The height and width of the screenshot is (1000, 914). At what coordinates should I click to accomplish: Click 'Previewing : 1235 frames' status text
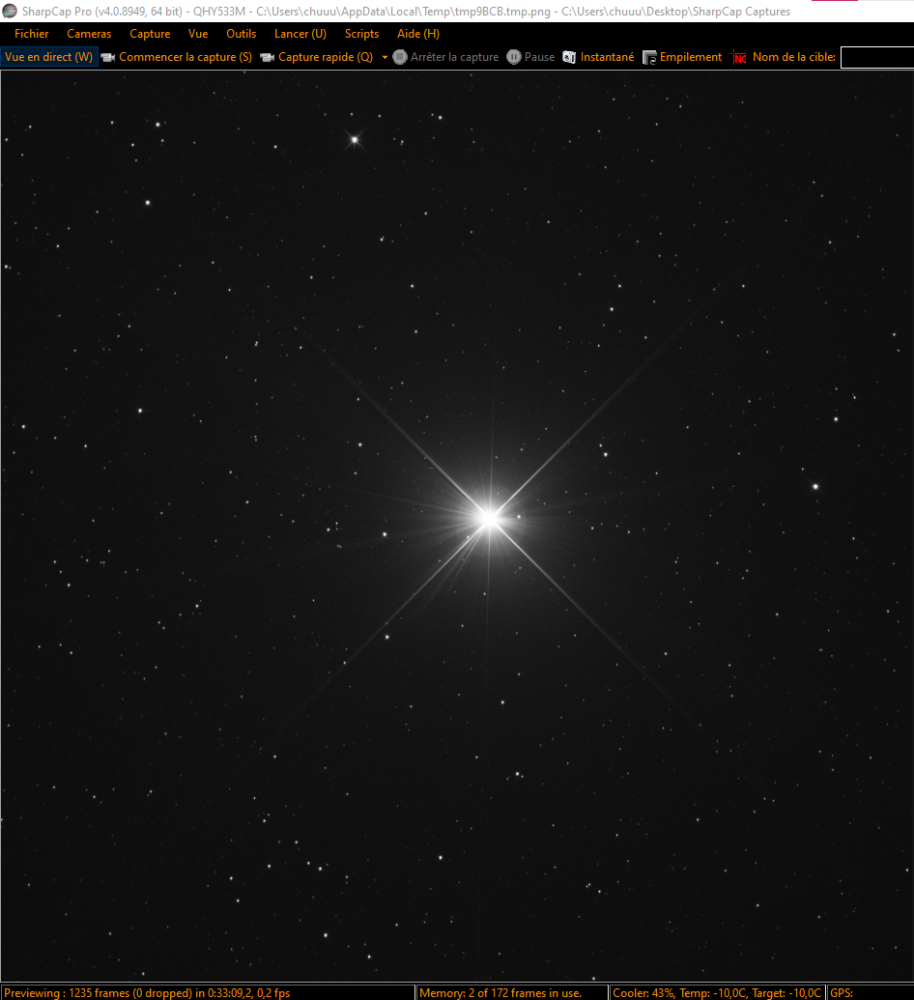tap(147, 992)
